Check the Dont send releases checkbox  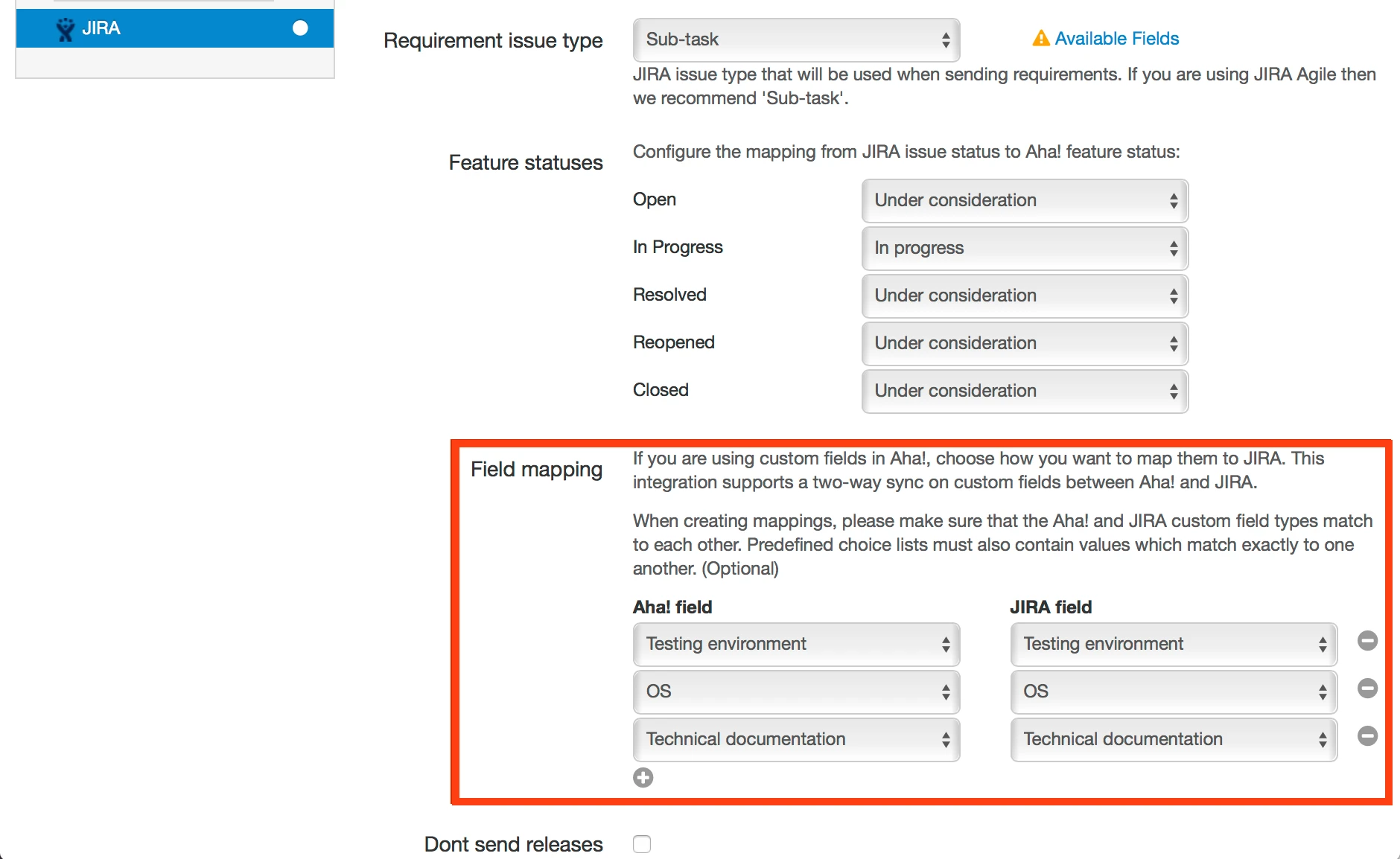click(642, 844)
